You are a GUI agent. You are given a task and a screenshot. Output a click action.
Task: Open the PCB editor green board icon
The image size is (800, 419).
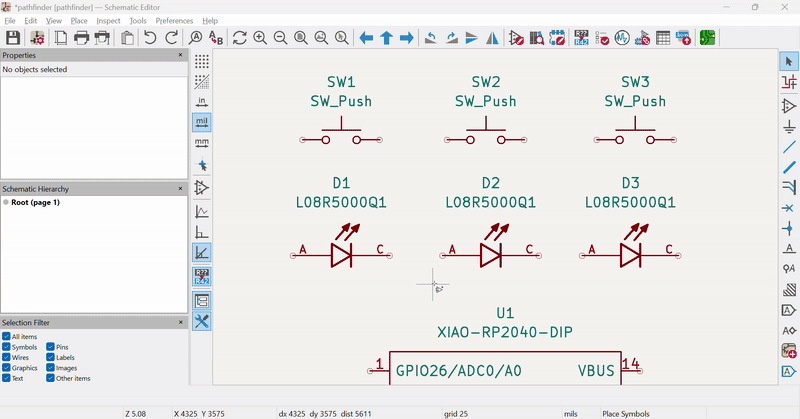pyautogui.click(x=708, y=38)
